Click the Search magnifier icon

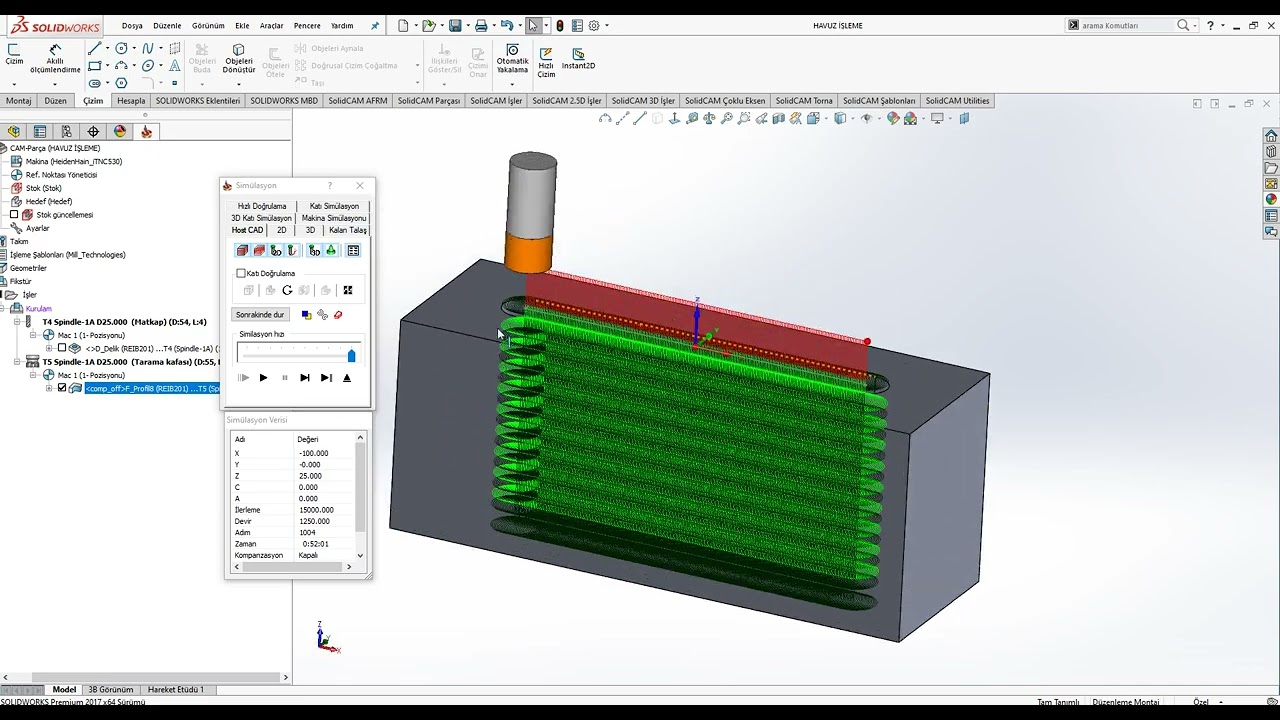click(1184, 26)
